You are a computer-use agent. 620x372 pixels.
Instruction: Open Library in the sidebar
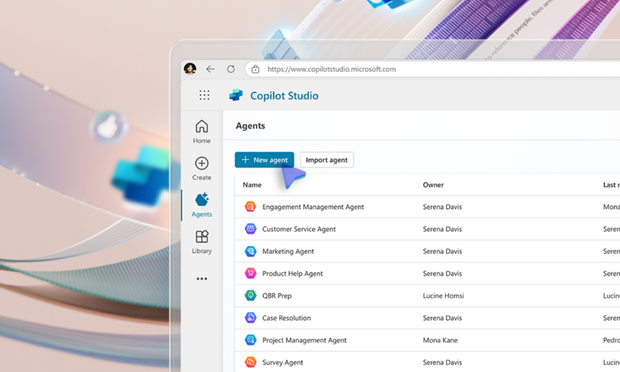pos(202,242)
